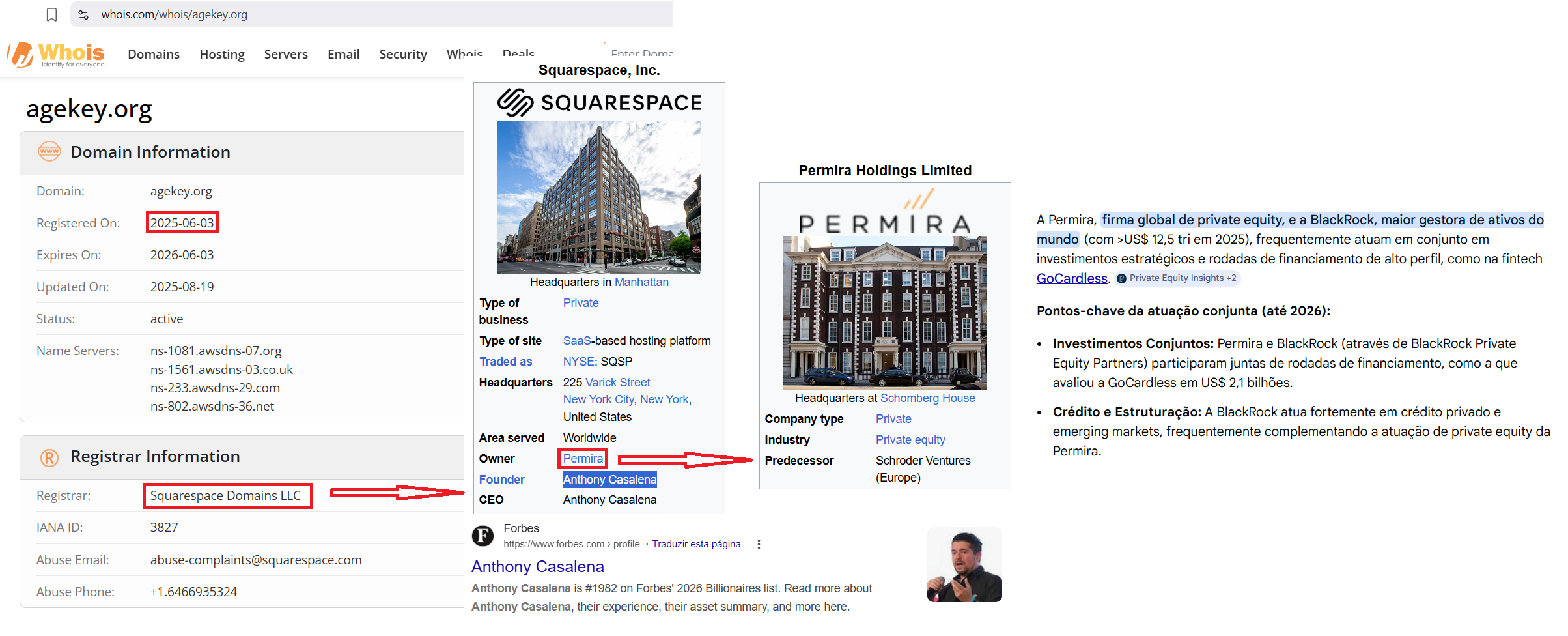Open the Security menu

click(x=403, y=54)
